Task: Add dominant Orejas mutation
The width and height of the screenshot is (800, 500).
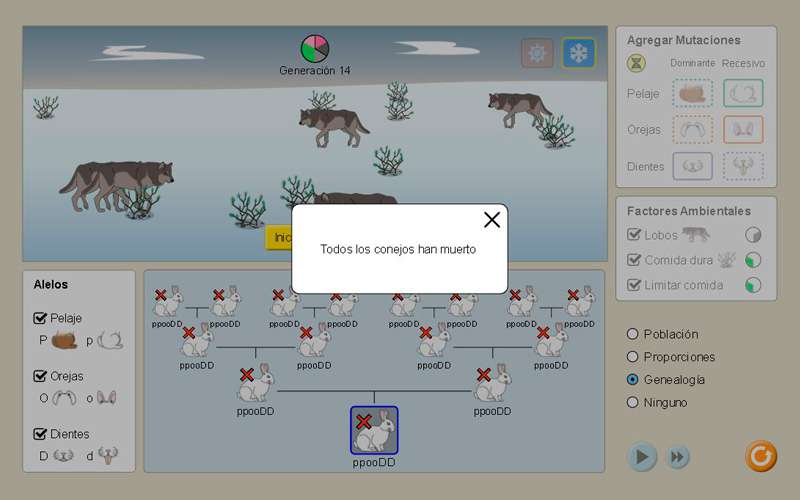Action: click(x=692, y=130)
